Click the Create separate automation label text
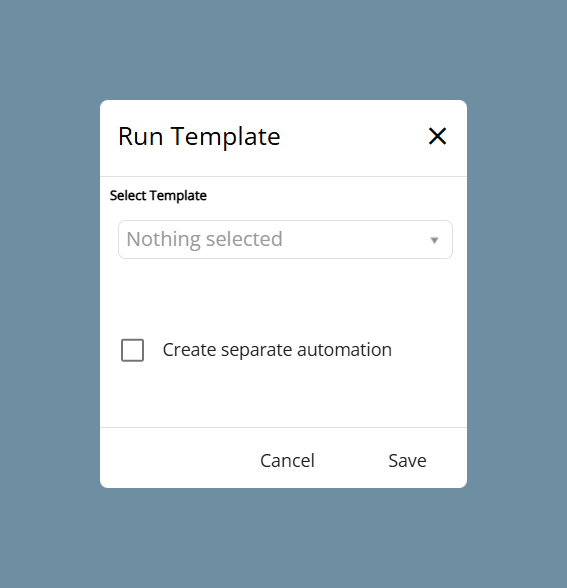Viewport: 567px width, 588px height. pyautogui.click(x=277, y=350)
